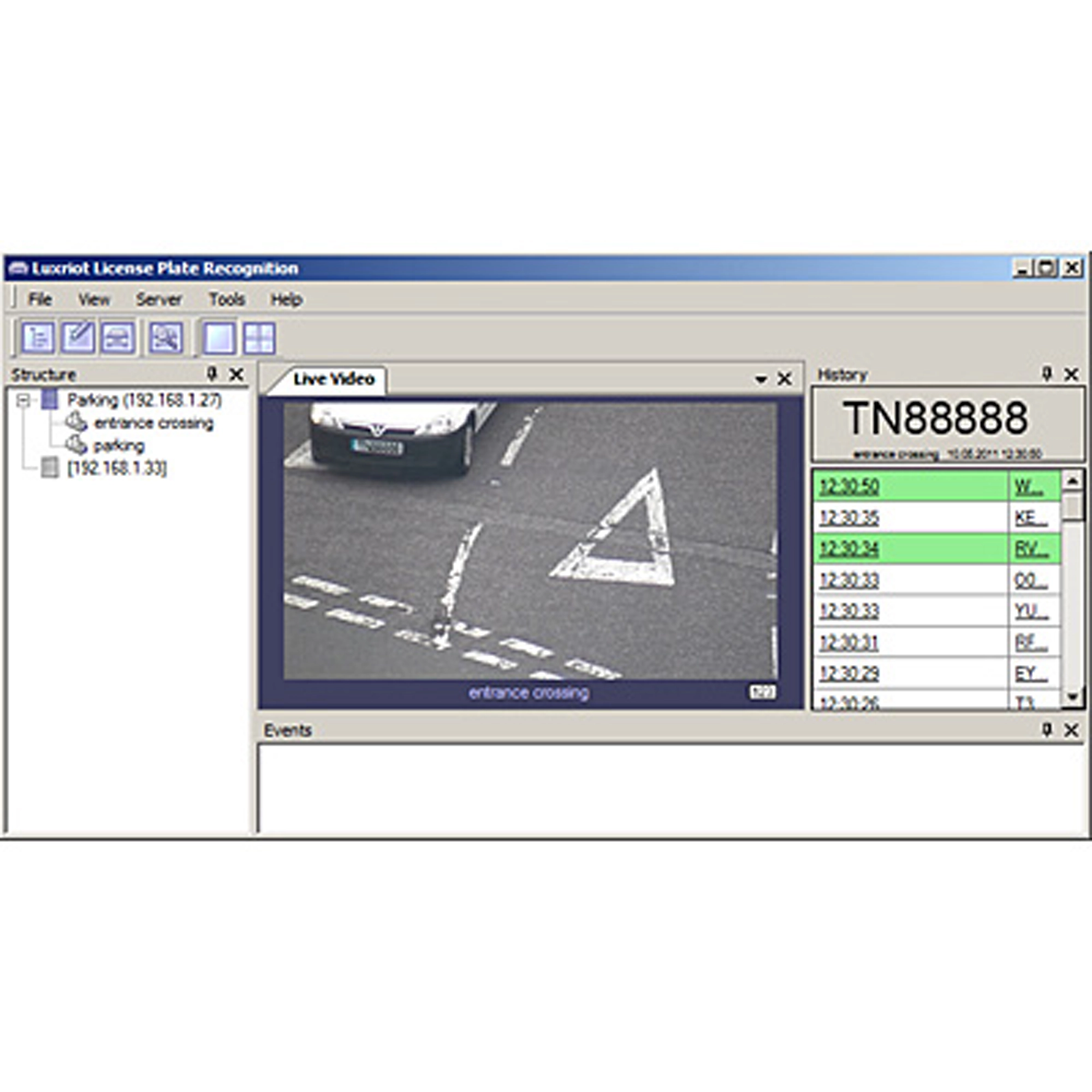This screenshot has height=1092, width=1092.
Task: Open history entry 12:30:34
Action: 850,549
